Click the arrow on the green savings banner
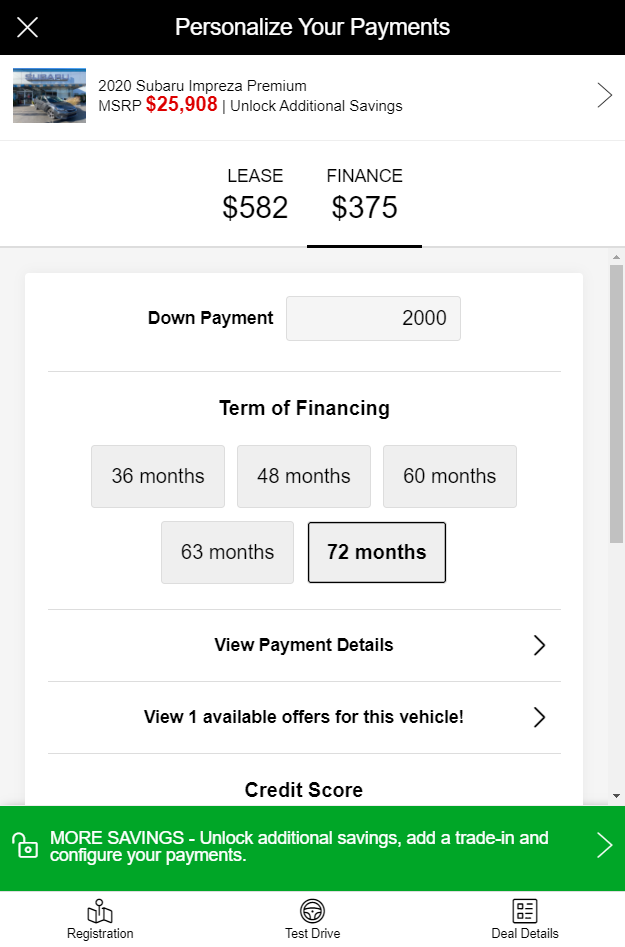625x947 pixels. 604,845
